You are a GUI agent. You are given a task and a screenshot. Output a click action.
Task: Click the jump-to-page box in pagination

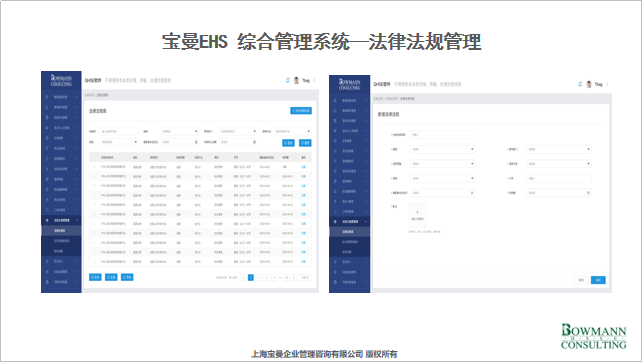[305, 278]
